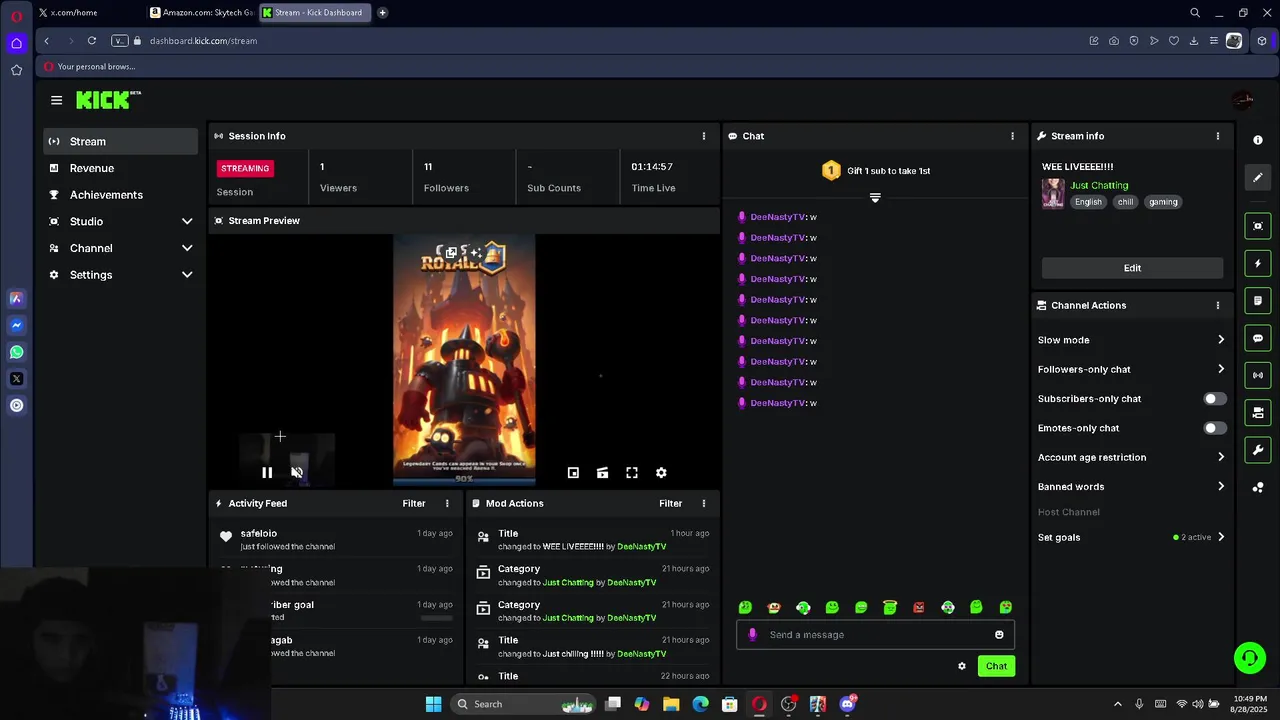Viewport: 1280px width, 720px height.
Task: Toggle the chat bubble widget icon in the sidebar
Action: [x=1258, y=338]
